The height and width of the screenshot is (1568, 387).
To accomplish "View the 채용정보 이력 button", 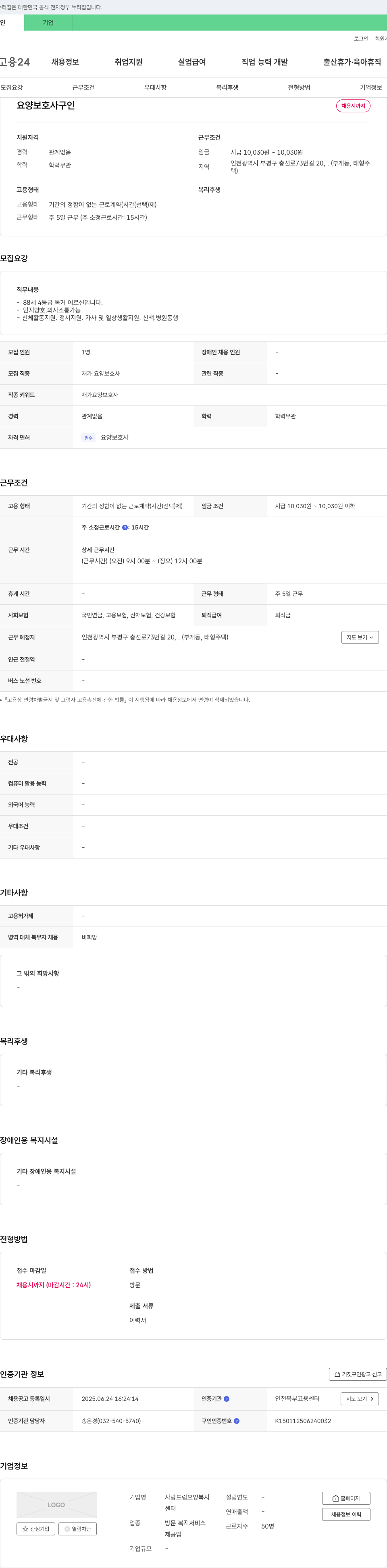I will pos(346,1514).
